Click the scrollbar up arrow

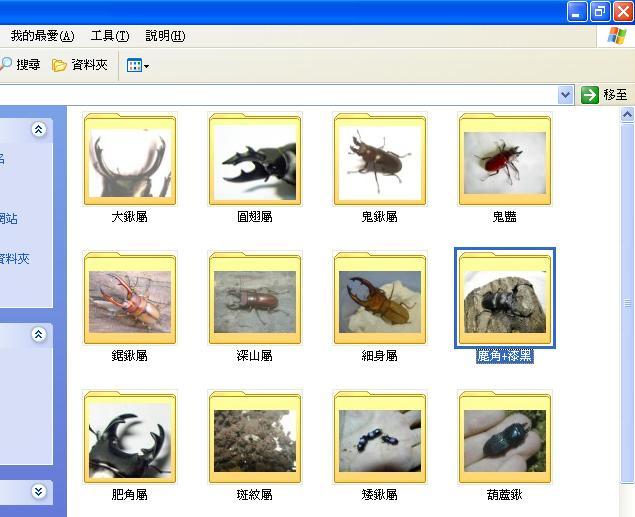click(x=627, y=115)
